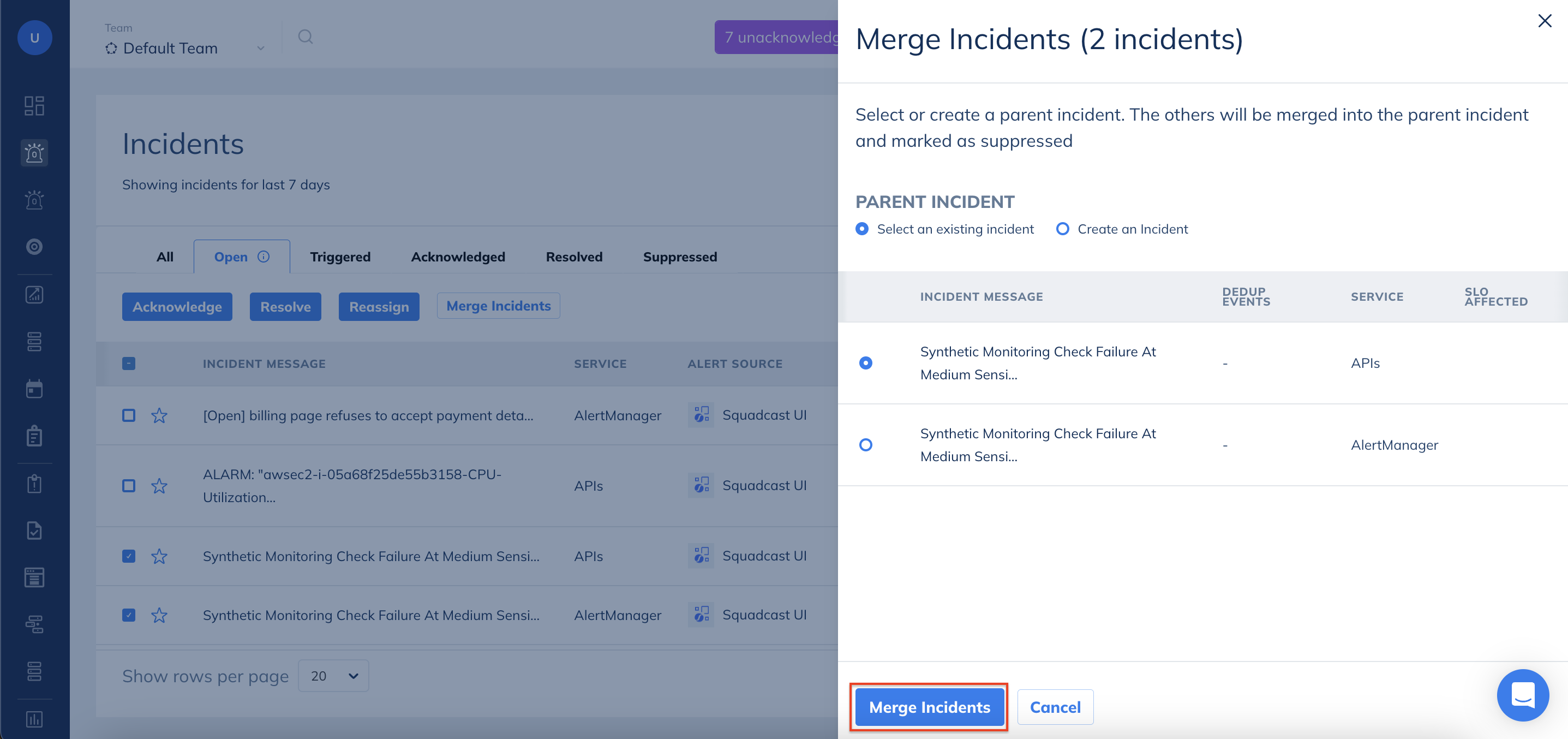Viewport: 1568px width, 739px height.
Task: Open the SLO target icon in sidebar
Action: pyautogui.click(x=34, y=247)
